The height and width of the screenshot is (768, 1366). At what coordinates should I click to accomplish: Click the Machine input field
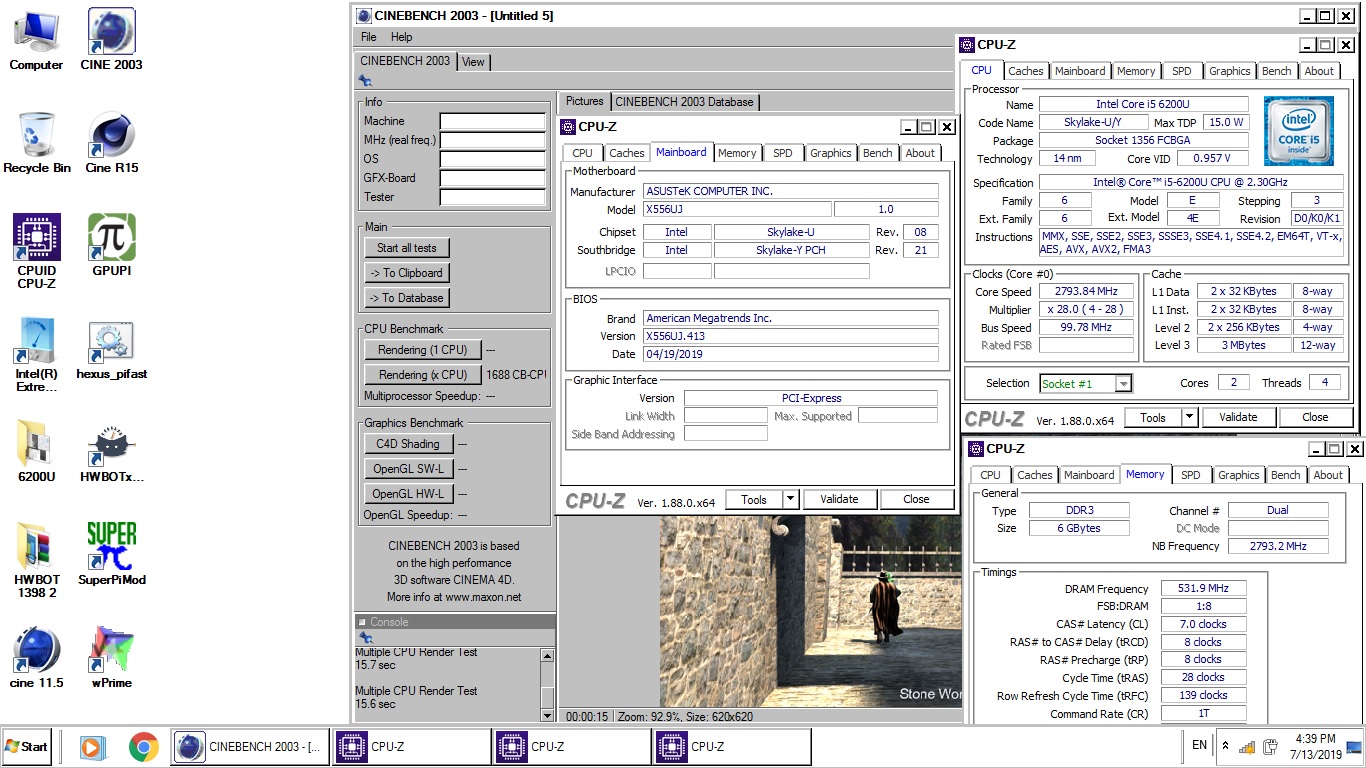coord(493,121)
